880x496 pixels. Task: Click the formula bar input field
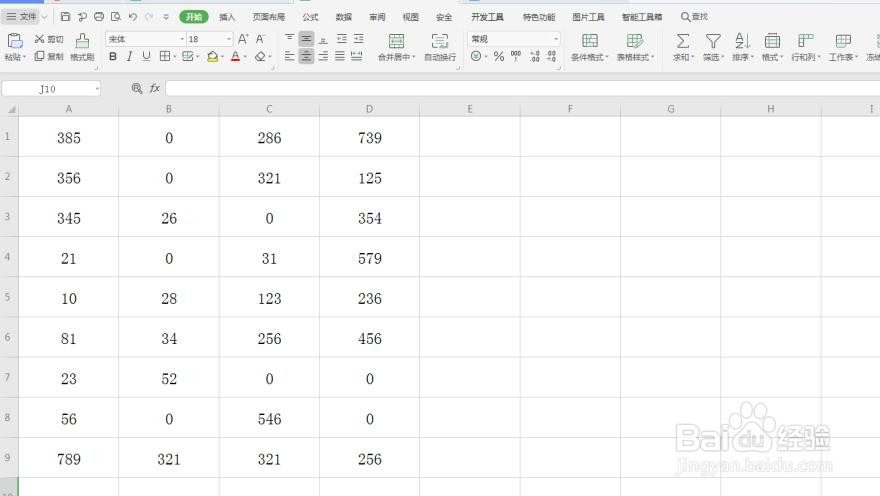(522, 88)
